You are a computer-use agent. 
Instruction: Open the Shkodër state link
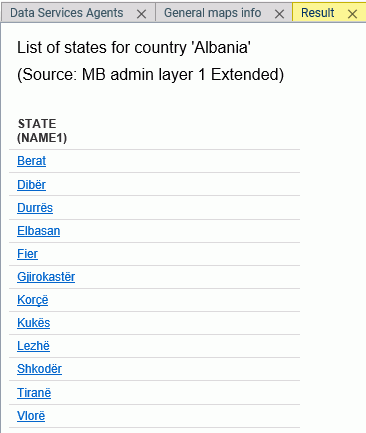[39, 369]
